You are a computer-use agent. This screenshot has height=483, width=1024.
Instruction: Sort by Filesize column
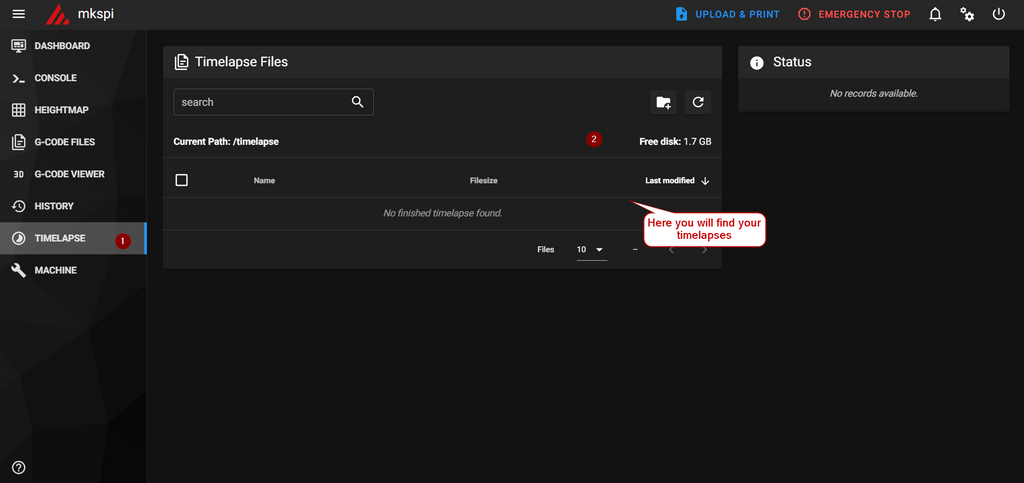coord(484,181)
